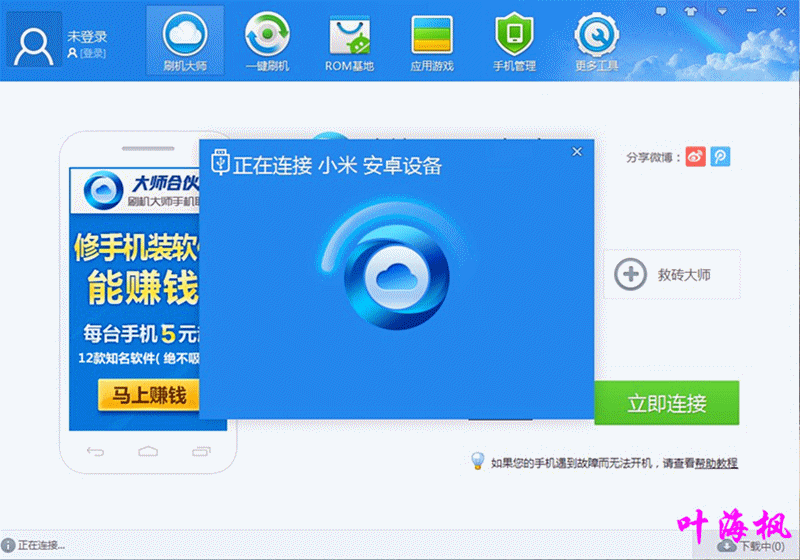Share to Sina Weibo icon
This screenshot has height=560, width=800.
point(695,157)
